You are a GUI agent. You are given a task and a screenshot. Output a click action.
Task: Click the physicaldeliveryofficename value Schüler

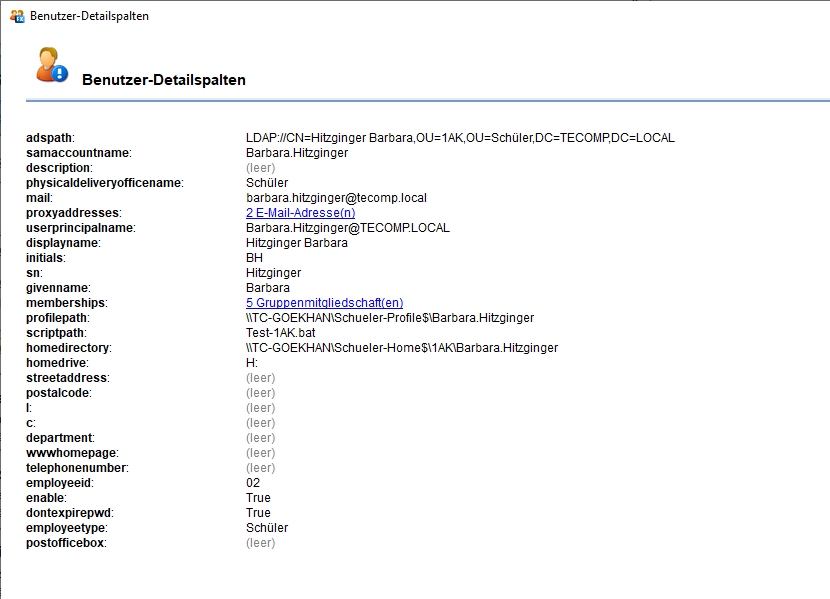coord(267,183)
